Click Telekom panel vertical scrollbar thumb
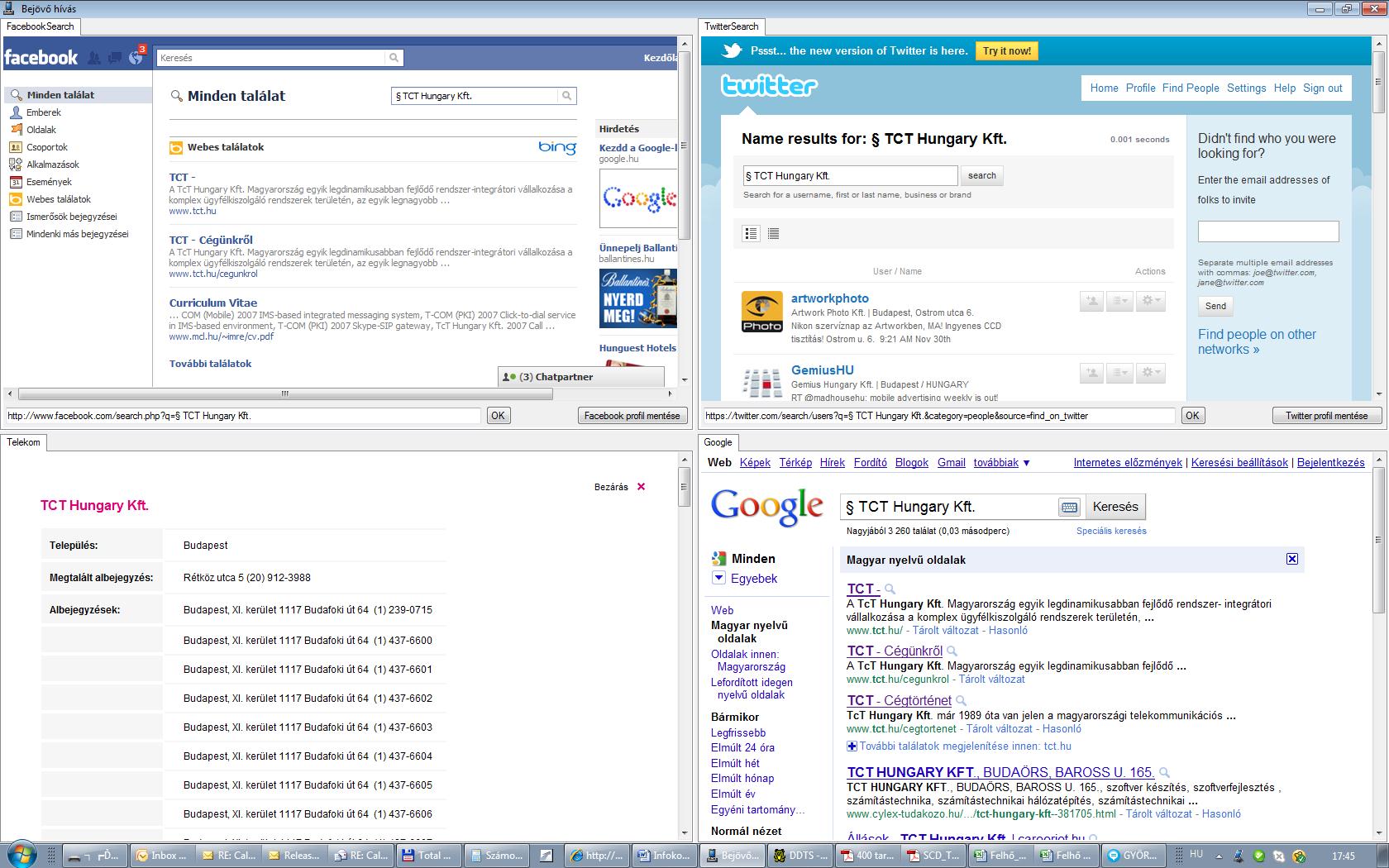Viewport: 1389px width, 868px height. coord(684,487)
